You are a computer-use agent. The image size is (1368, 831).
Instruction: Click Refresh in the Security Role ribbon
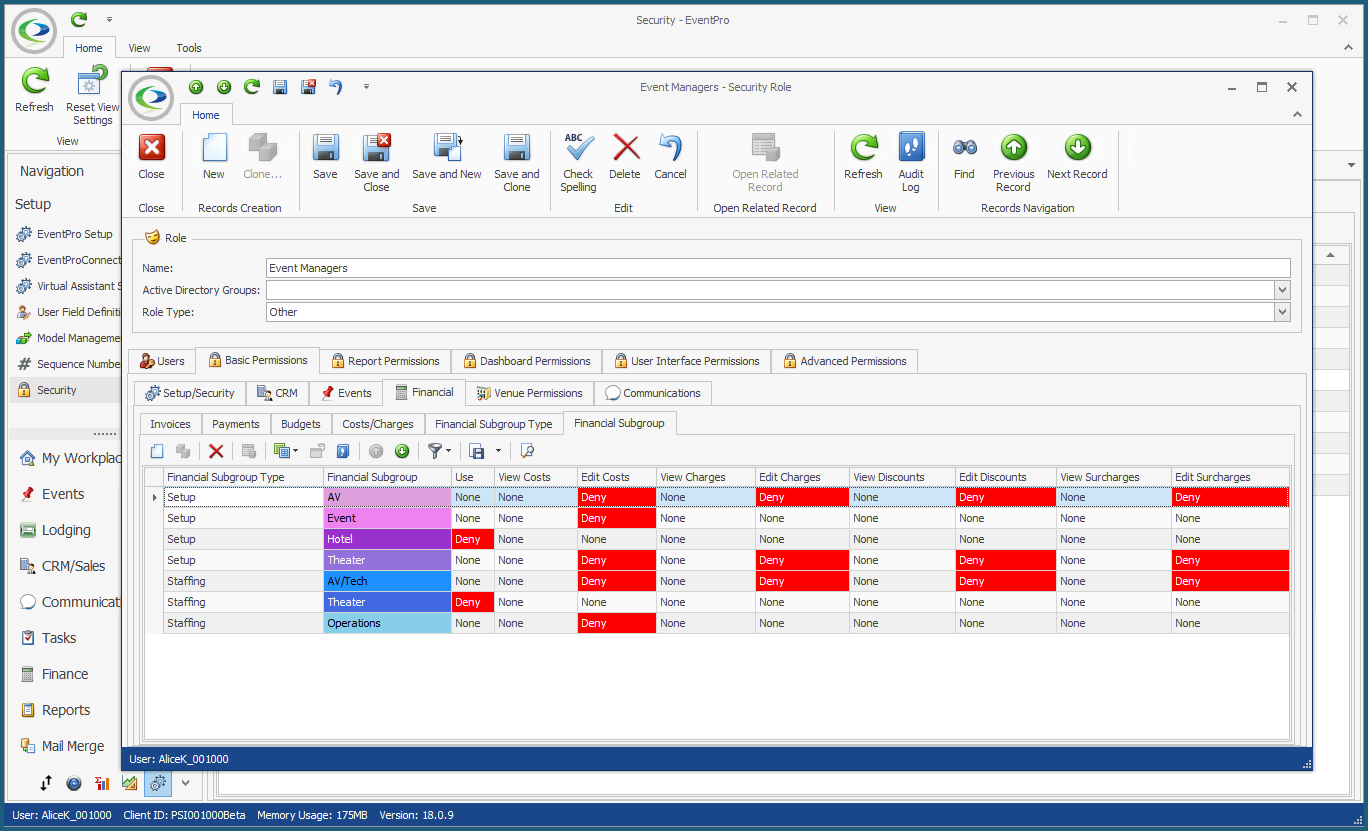(x=863, y=158)
